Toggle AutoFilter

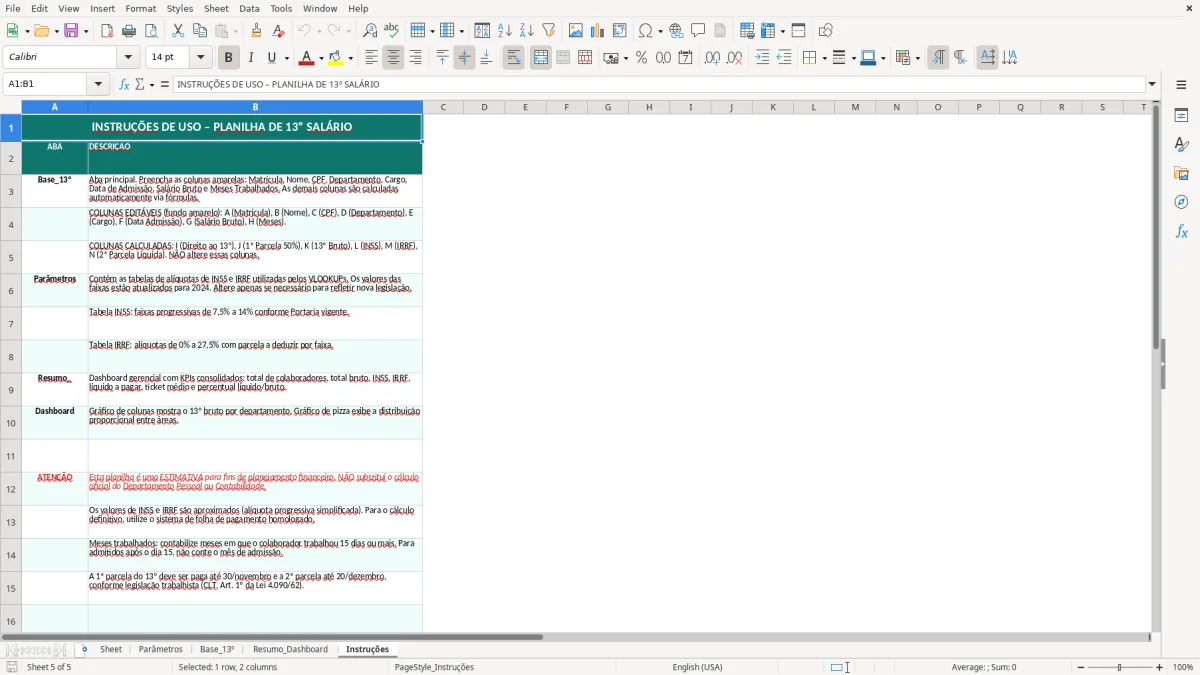pos(549,31)
